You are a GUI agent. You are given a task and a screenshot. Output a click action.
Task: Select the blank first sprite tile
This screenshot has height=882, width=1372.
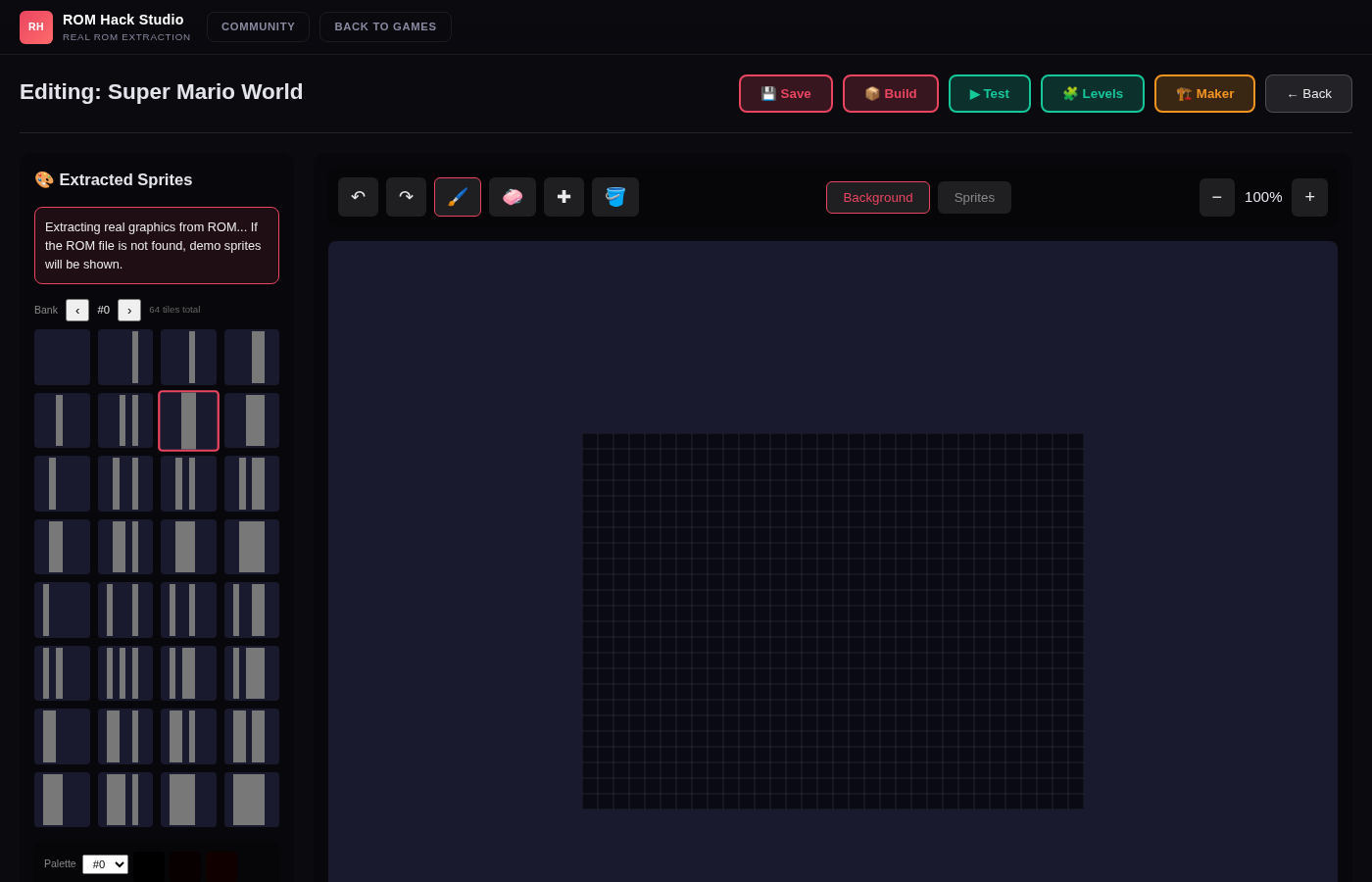click(62, 357)
